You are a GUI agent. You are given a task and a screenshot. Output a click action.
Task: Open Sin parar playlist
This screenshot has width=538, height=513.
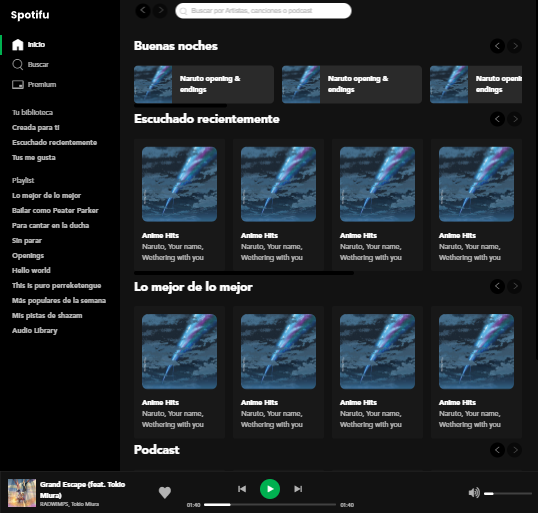(x=27, y=241)
